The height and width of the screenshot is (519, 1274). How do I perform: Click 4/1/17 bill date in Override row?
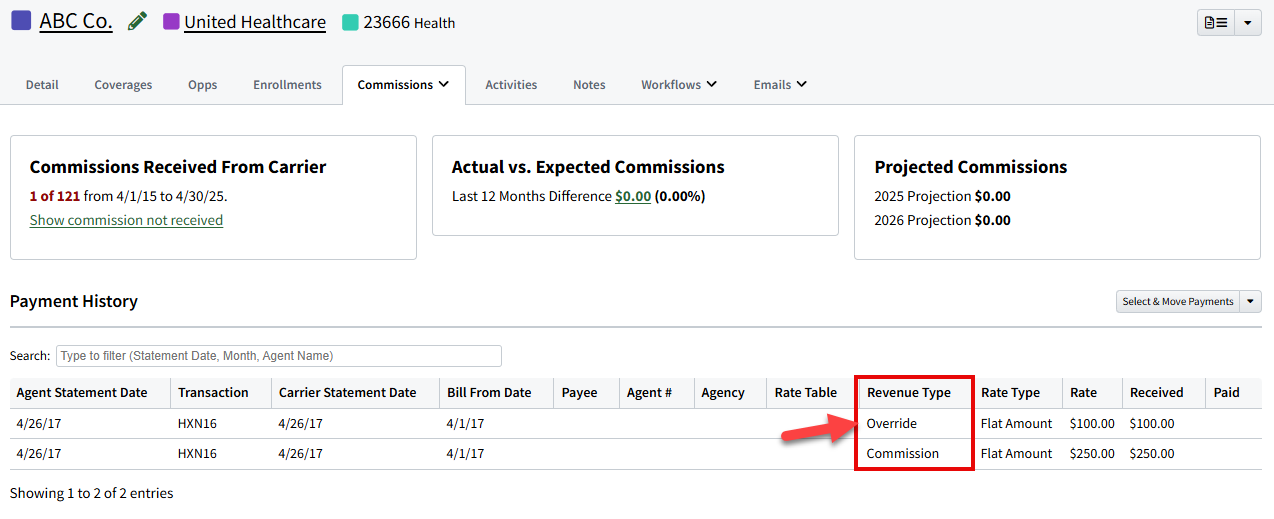pos(465,424)
